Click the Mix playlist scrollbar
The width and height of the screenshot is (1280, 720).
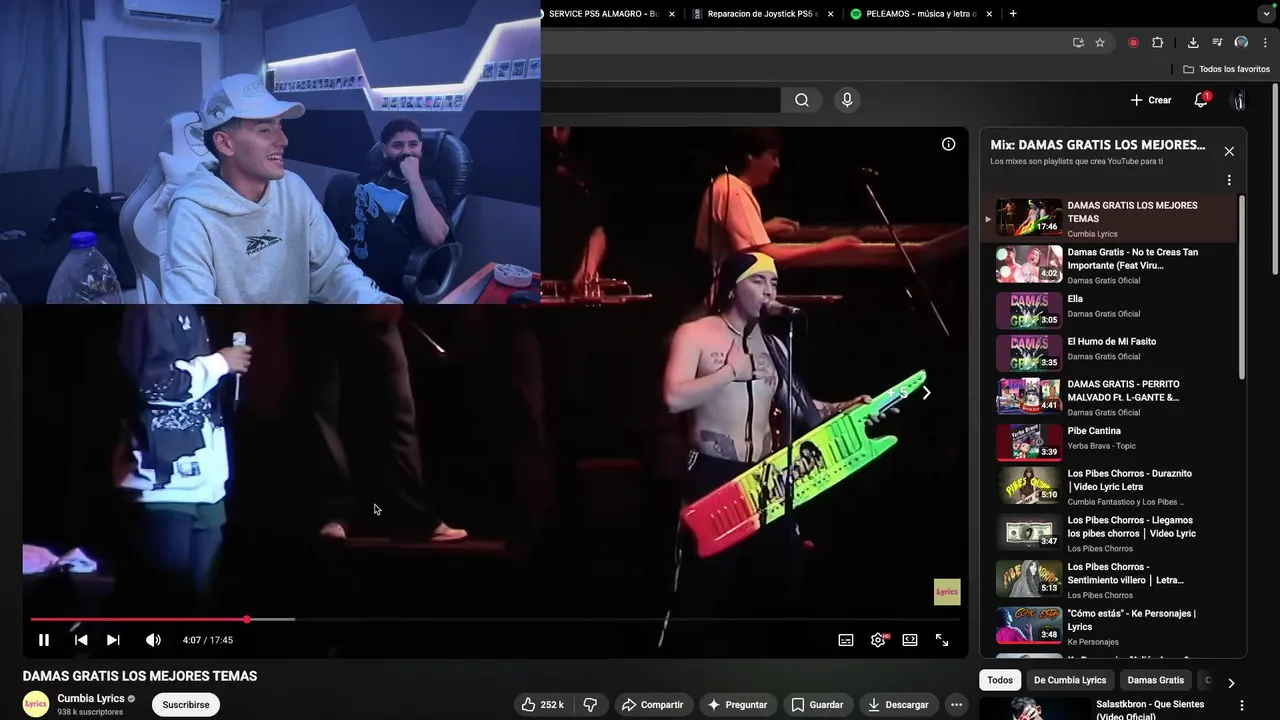(x=1241, y=287)
